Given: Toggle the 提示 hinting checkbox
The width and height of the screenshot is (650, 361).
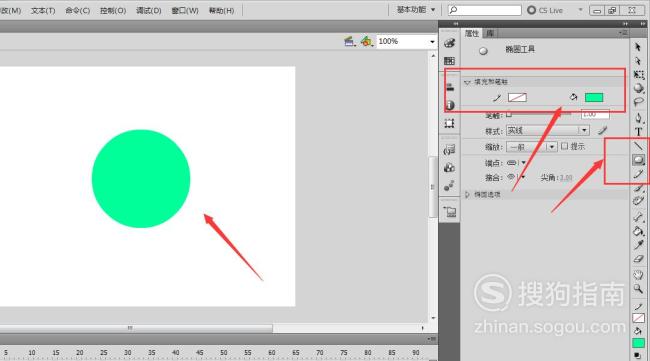Looking at the screenshot, I should click(x=564, y=146).
